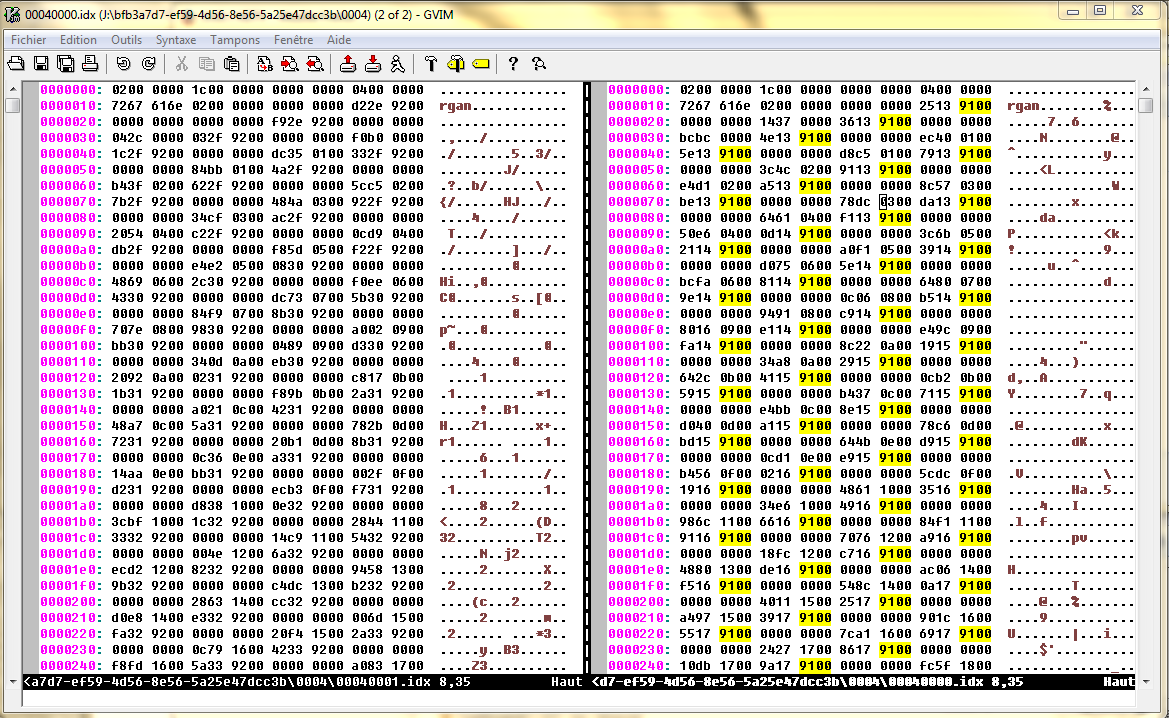Open Help via question mark icon
Screen dimensions: 1169x718
pos(513,64)
